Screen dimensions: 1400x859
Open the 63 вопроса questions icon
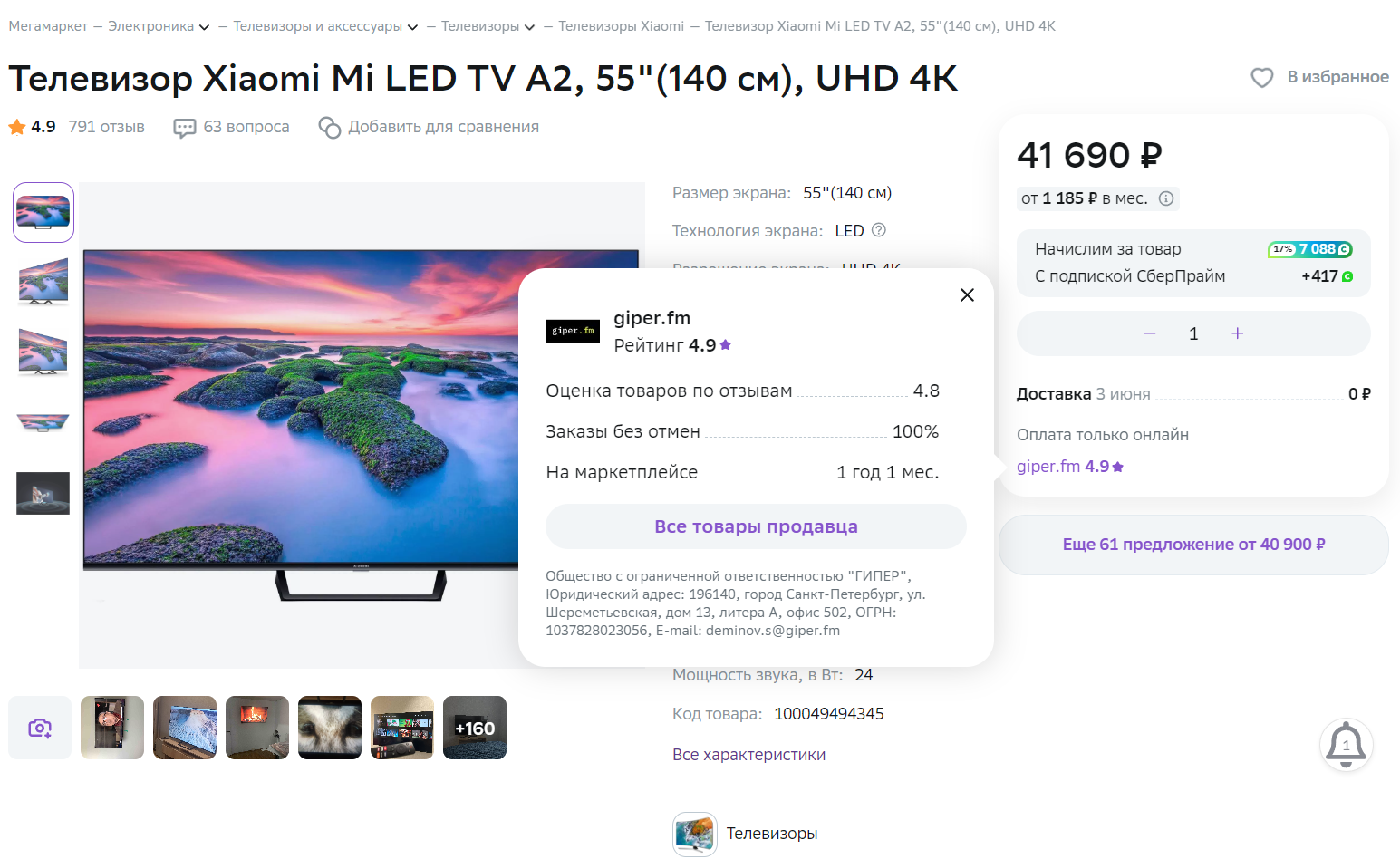pos(185,128)
